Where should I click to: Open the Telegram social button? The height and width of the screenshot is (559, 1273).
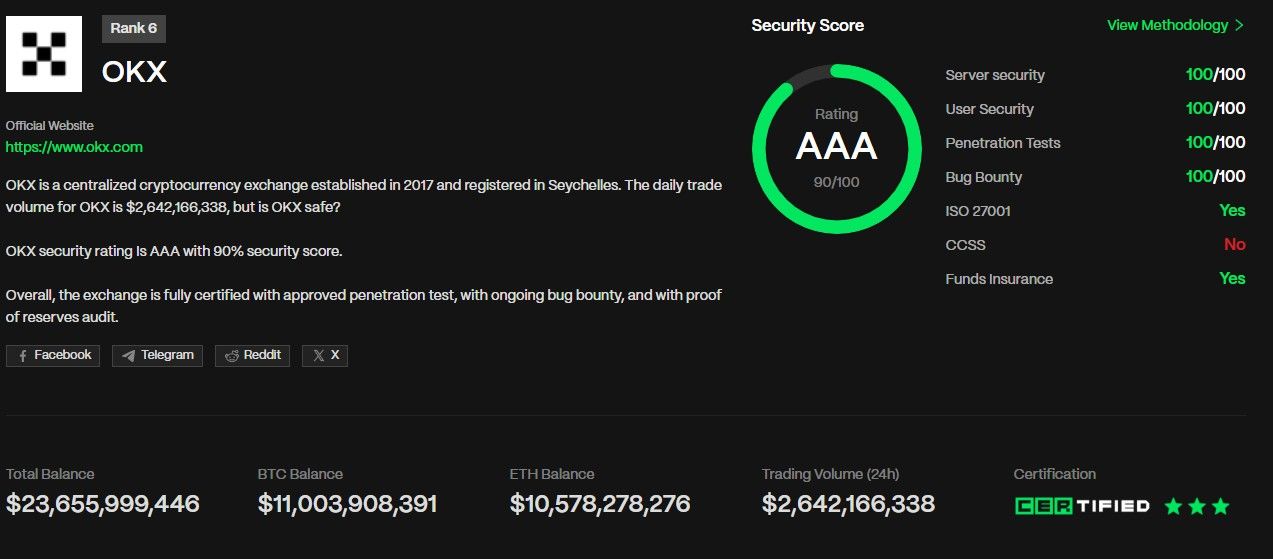[x=157, y=355]
